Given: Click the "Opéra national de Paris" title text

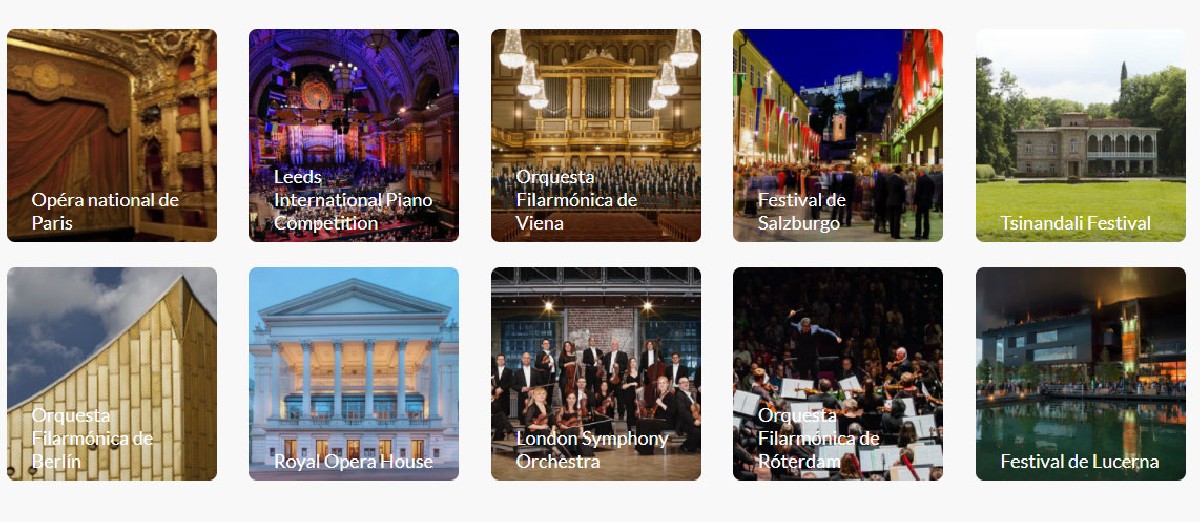Looking at the screenshot, I should click(x=105, y=211).
